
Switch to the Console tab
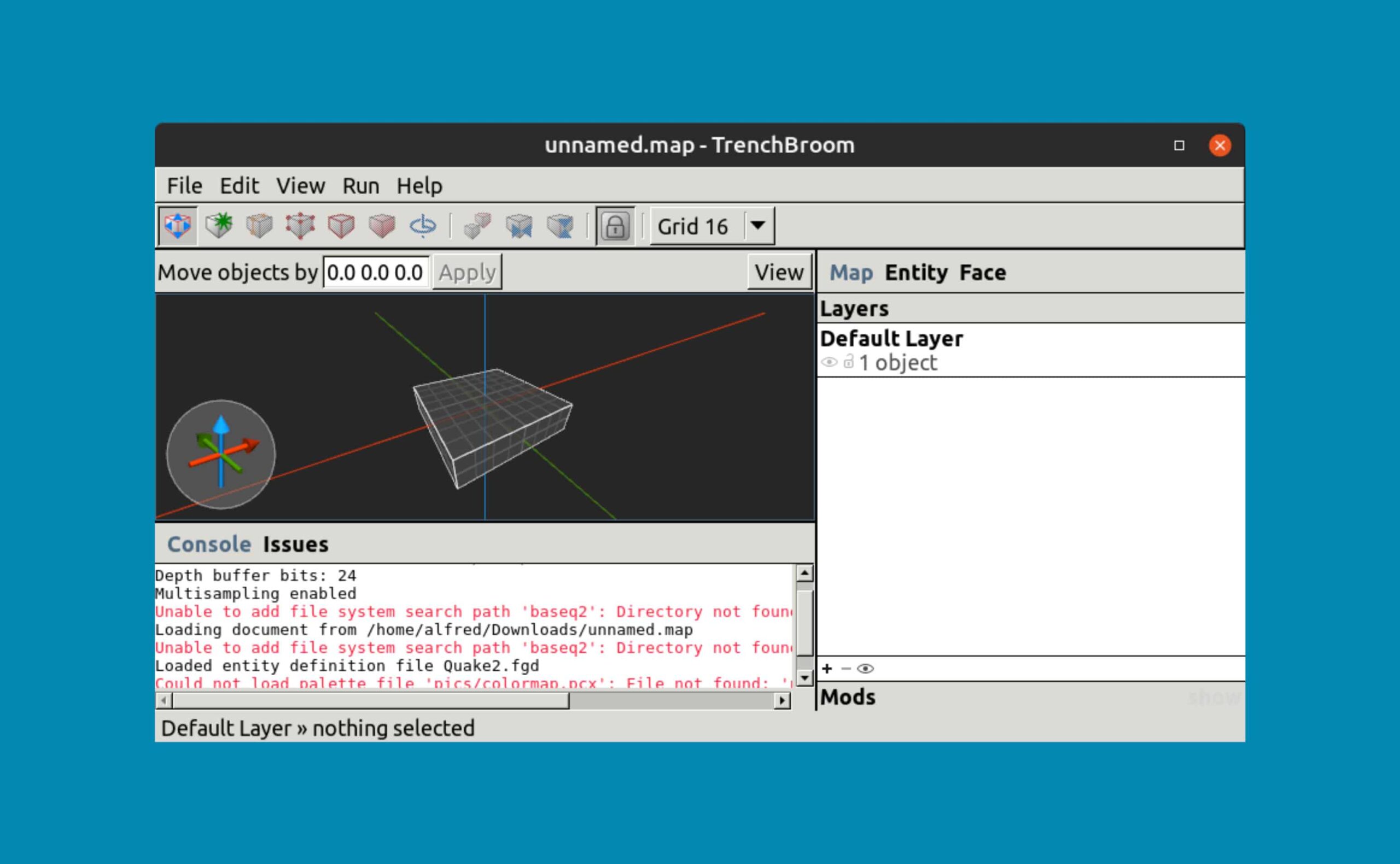tap(209, 544)
